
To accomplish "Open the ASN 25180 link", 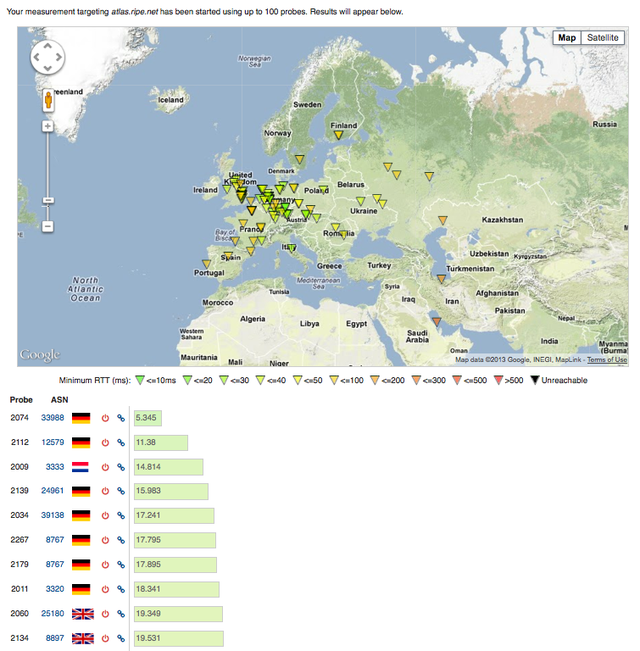I will 52,613.
